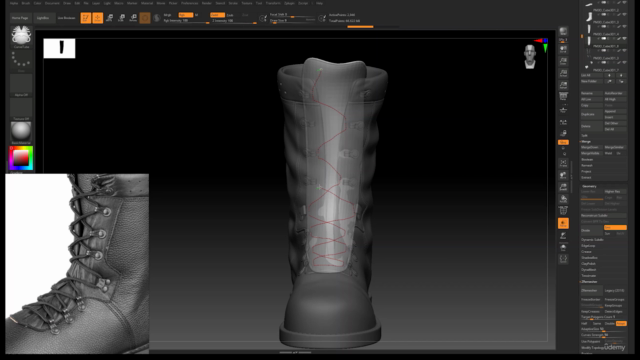Screen dimensions: 640x360
Task: Toggle the Mrgb channel button
Action: 167,15
